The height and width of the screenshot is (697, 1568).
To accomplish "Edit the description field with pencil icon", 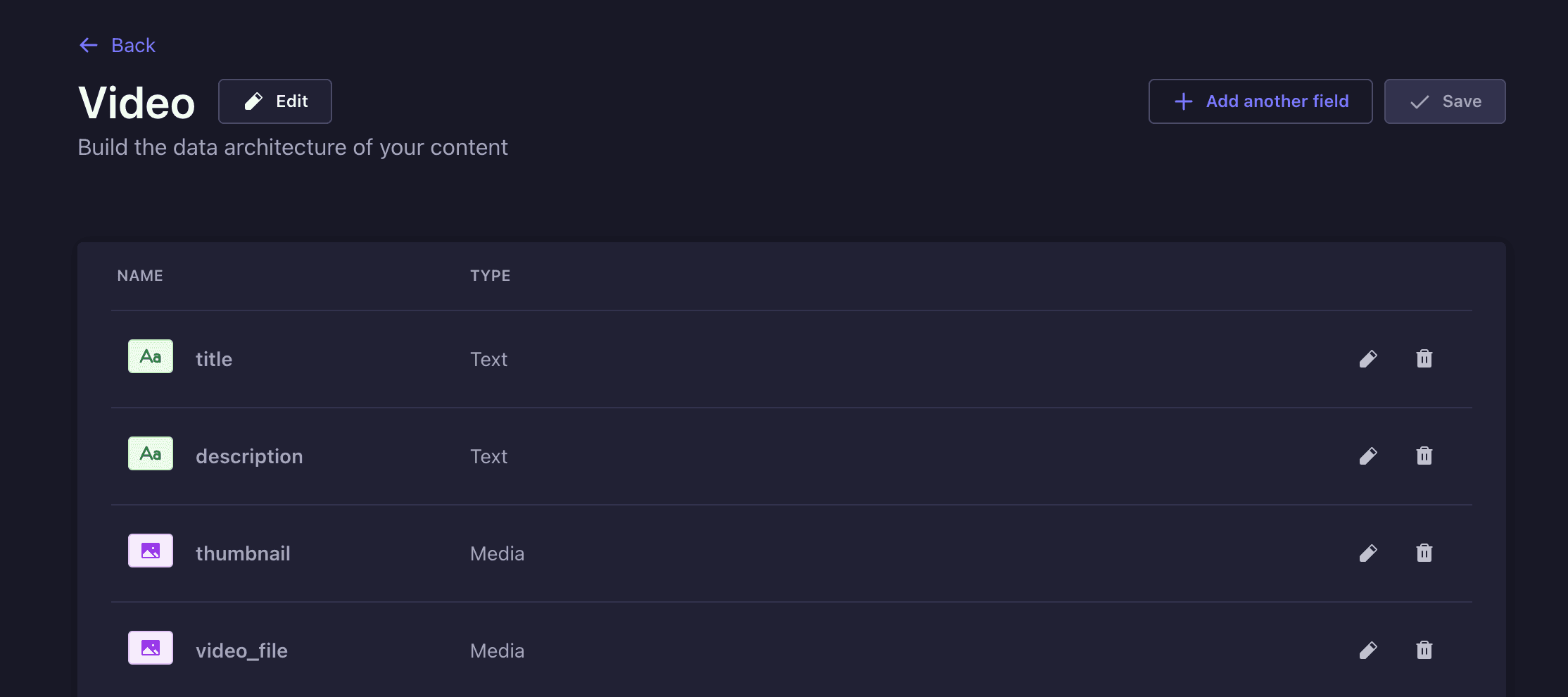I will [1368, 456].
